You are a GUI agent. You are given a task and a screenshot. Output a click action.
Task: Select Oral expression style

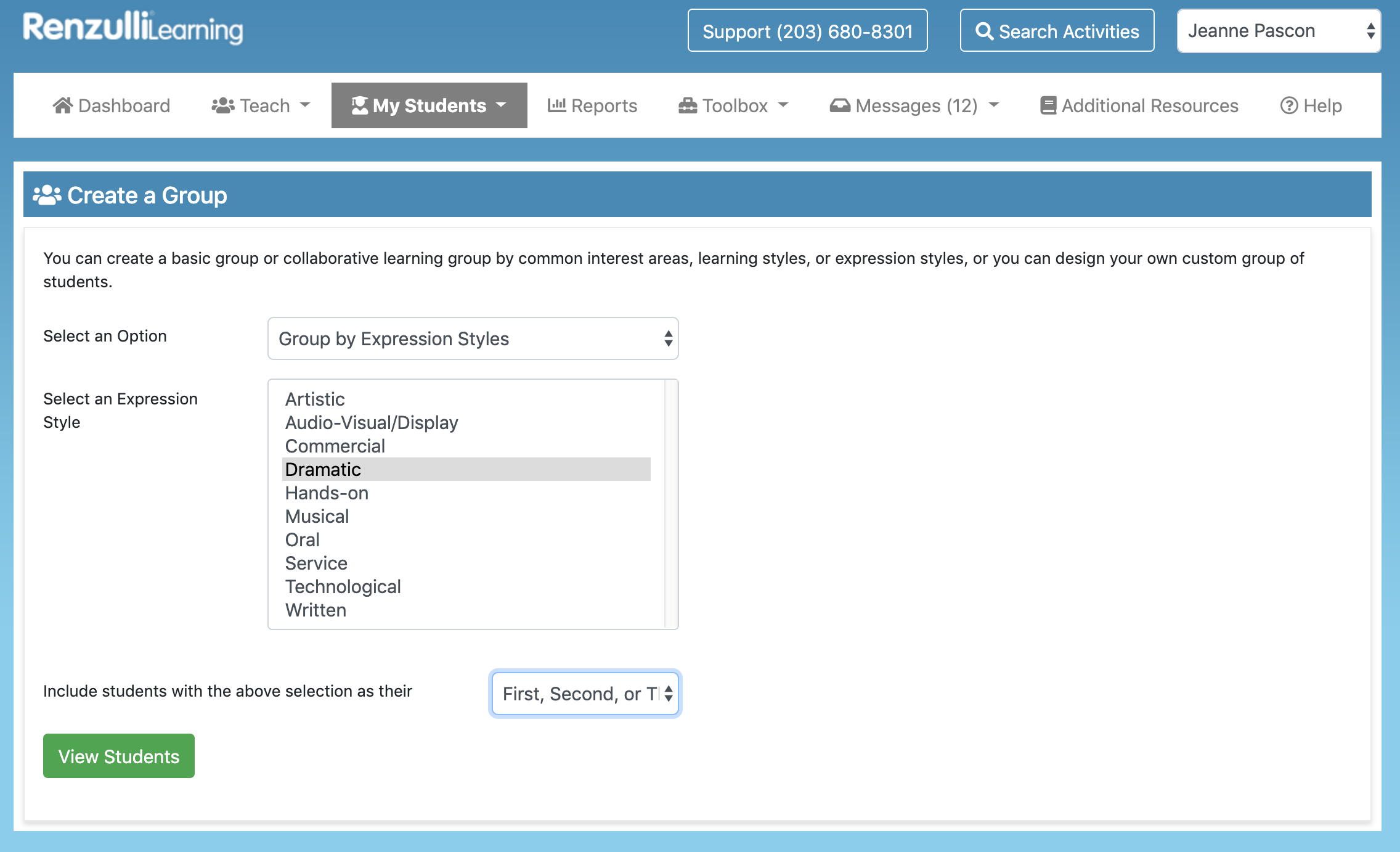[x=466, y=539]
